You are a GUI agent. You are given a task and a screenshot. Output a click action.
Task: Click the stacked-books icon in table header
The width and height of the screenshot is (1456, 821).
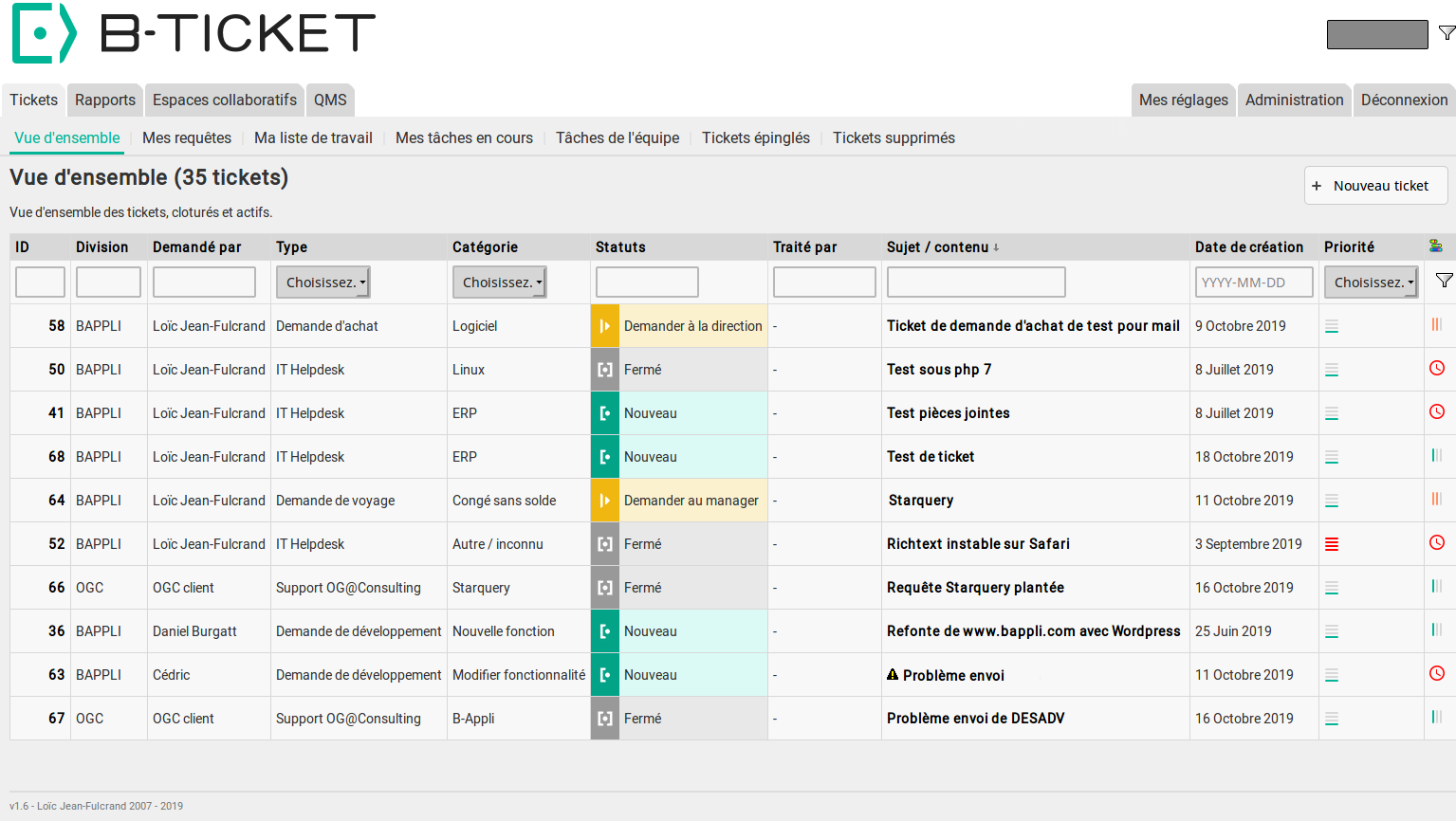point(1436,246)
